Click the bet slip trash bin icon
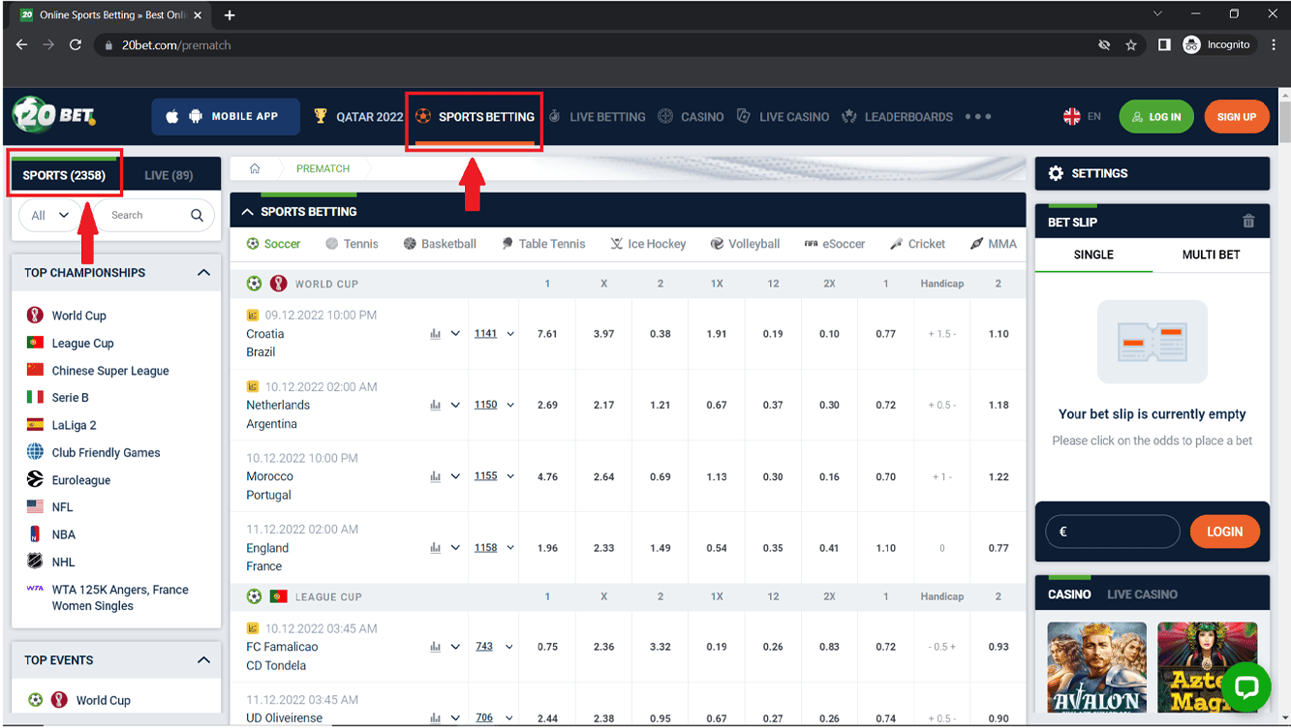The height and width of the screenshot is (728, 1291). 1248,222
